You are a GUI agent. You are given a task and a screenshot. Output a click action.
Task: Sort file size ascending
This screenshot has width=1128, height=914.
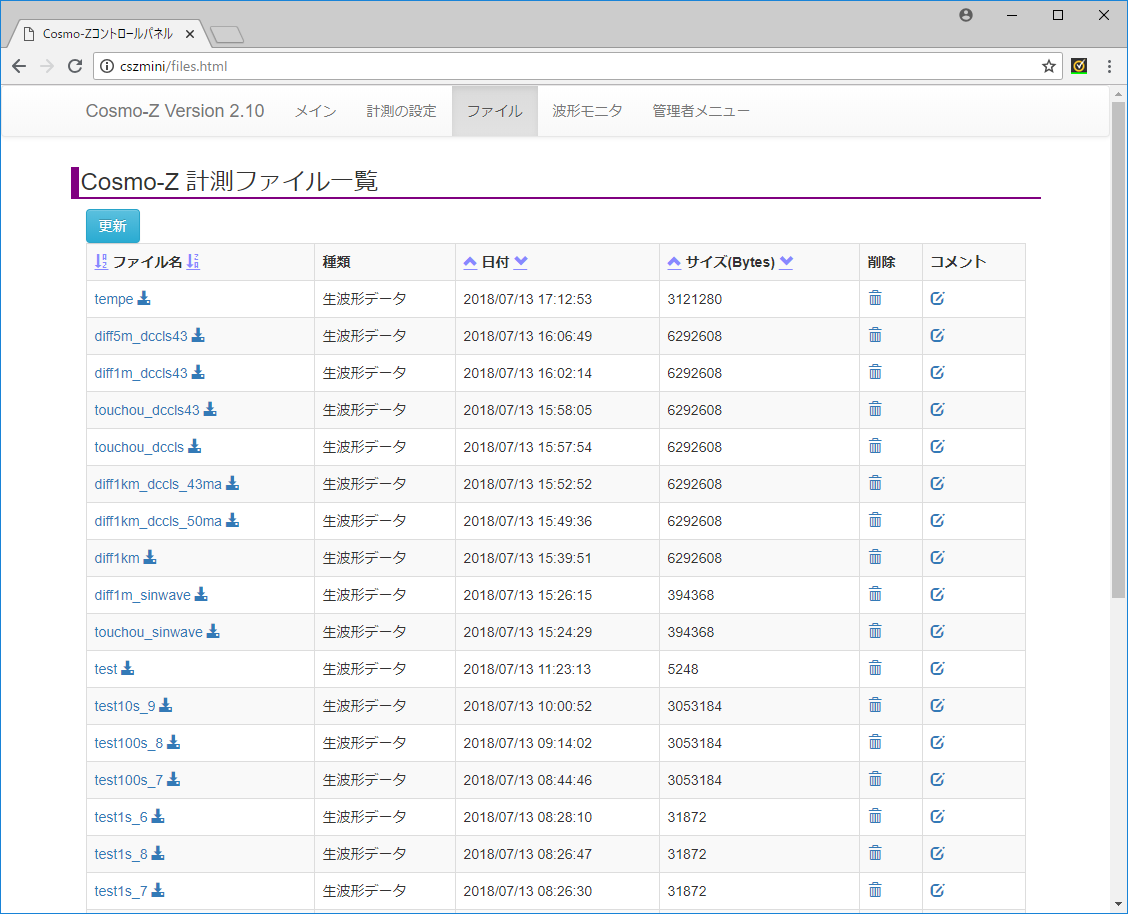pyautogui.click(x=674, y=262)
